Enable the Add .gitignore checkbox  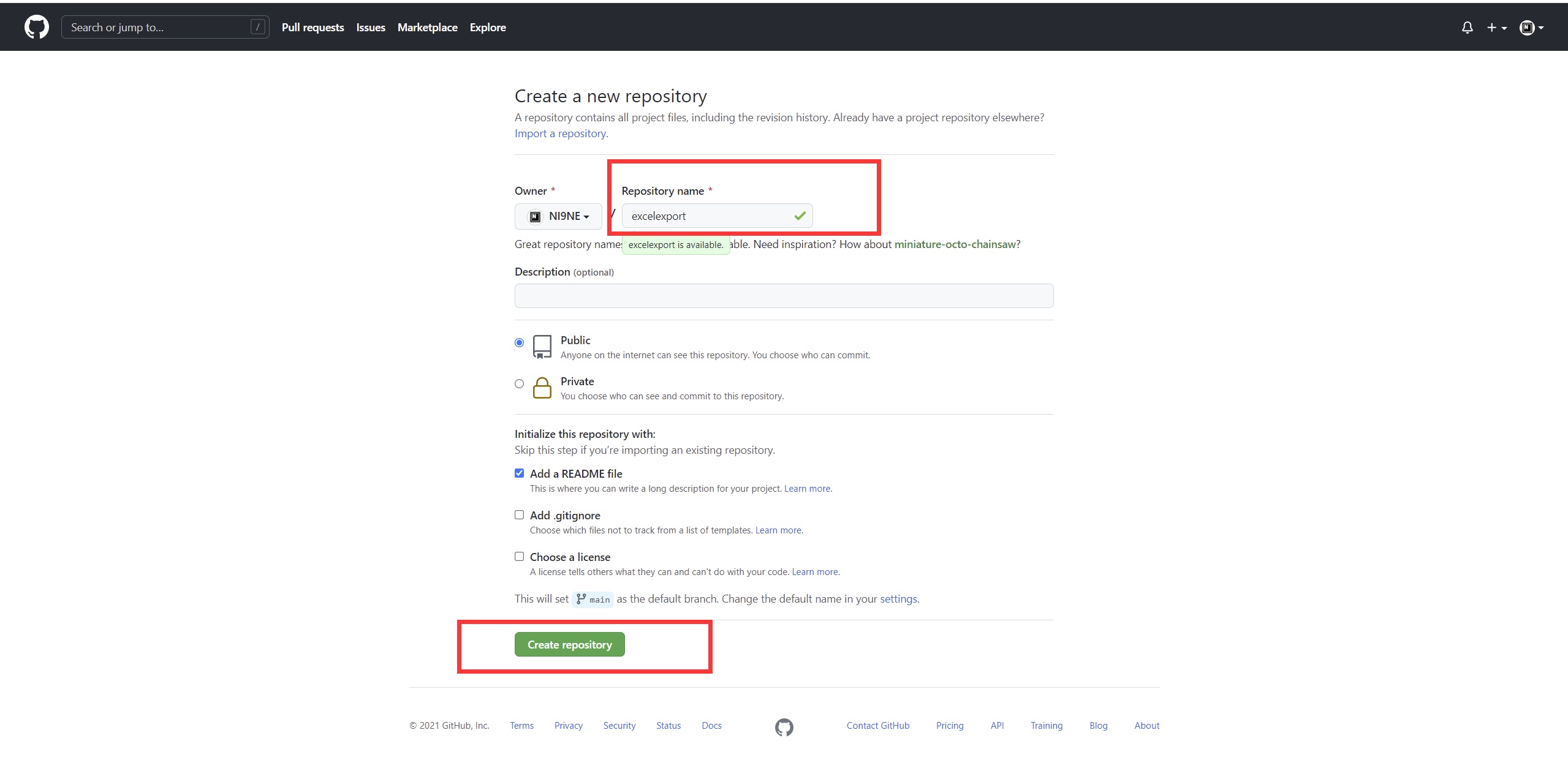519,515
